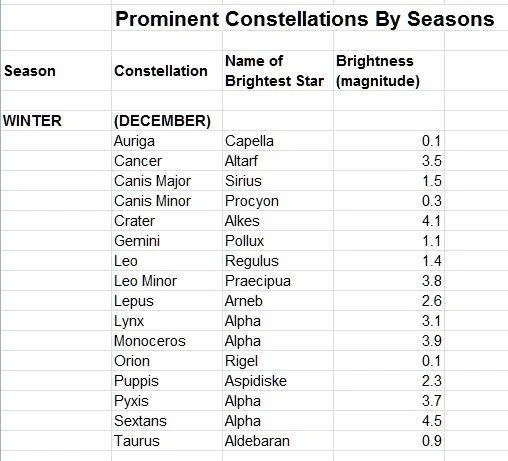Screen dimensions: 508x461
Task: Select the Aspidiske star cell
Action: [x=278, y=381]
